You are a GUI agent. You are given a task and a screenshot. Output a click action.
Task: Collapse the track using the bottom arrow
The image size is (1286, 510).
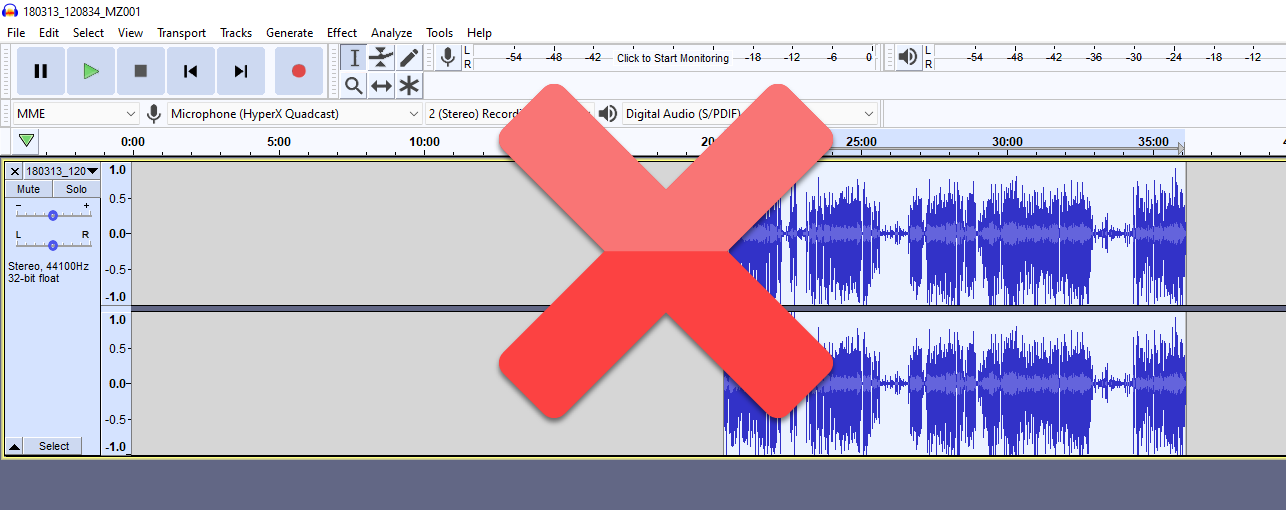point(15,446)
